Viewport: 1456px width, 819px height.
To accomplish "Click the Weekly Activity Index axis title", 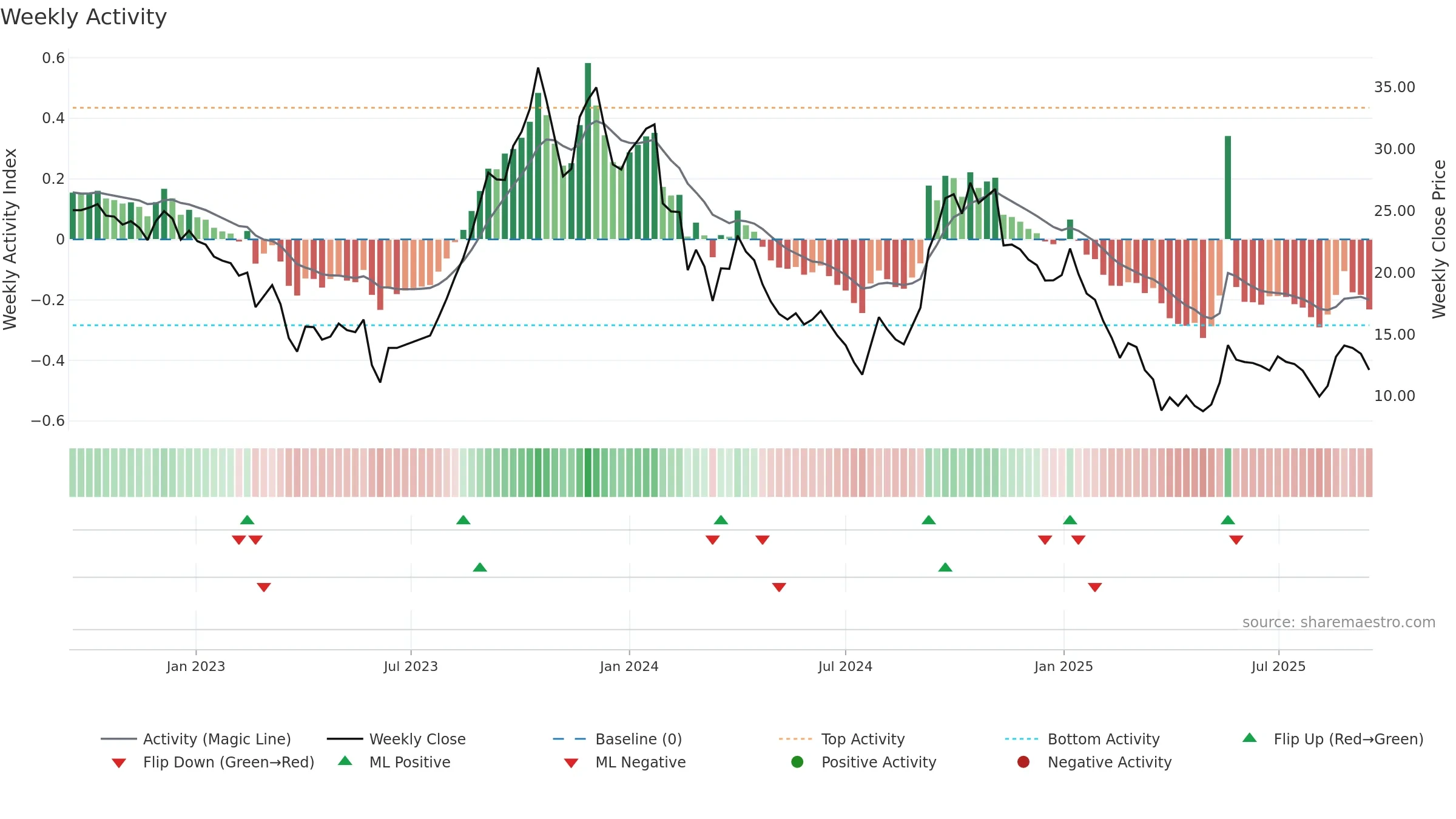I will 10,239.
